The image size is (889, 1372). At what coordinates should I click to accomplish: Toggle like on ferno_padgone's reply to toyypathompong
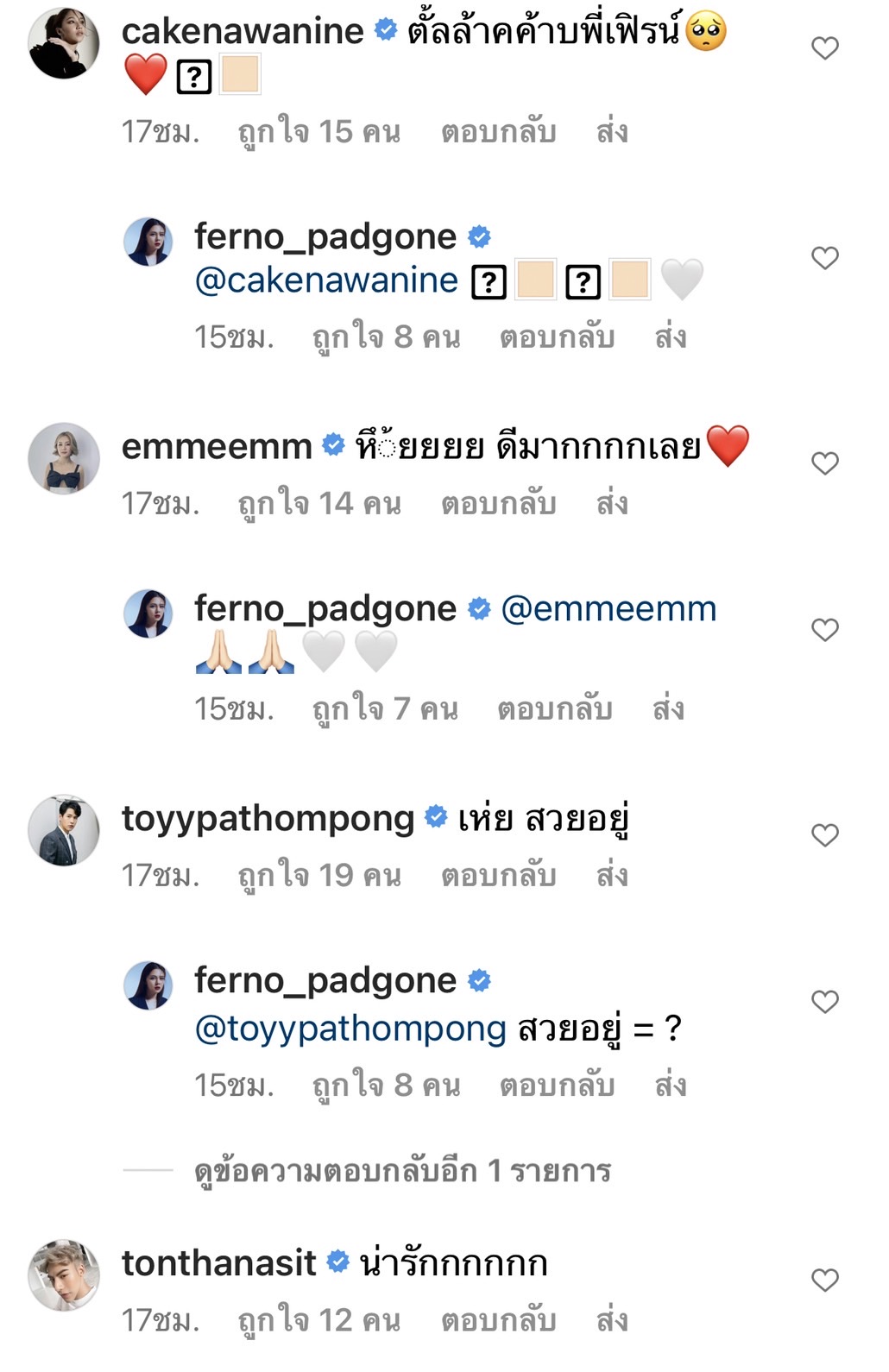click(825, 1002)
